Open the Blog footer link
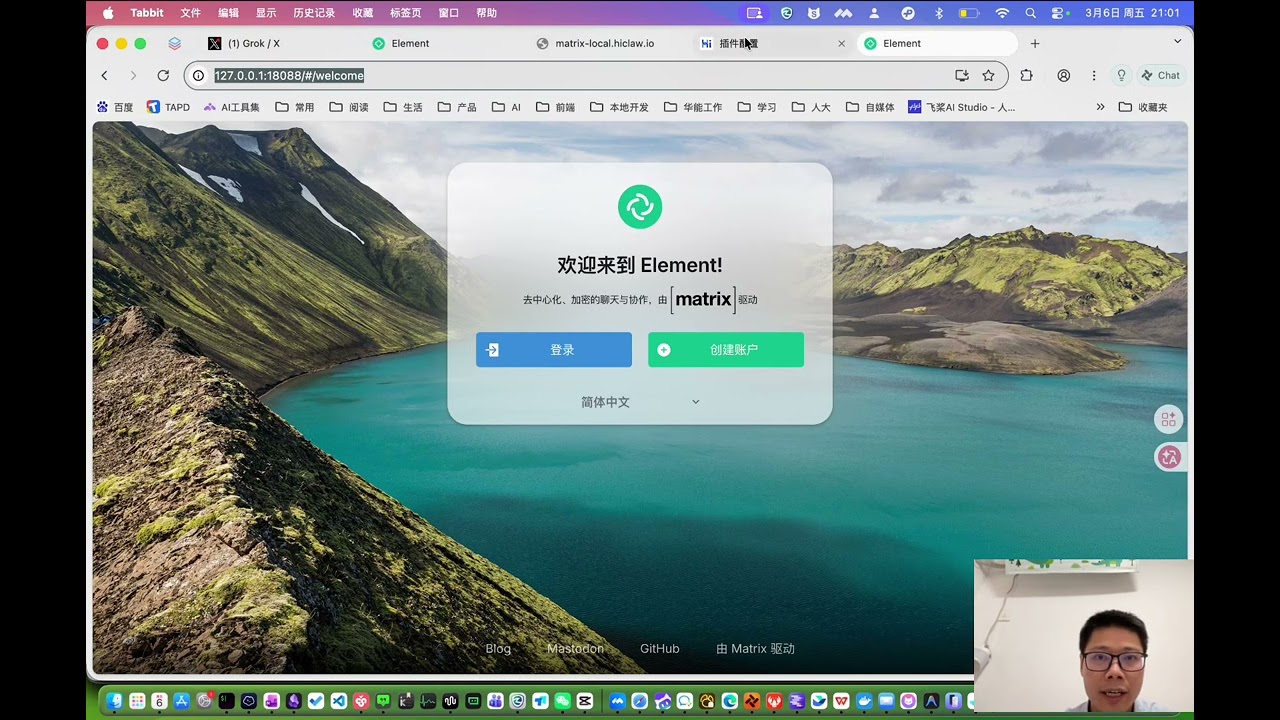The height and width of the screenshot is (720, 1280). pos(498,649)
